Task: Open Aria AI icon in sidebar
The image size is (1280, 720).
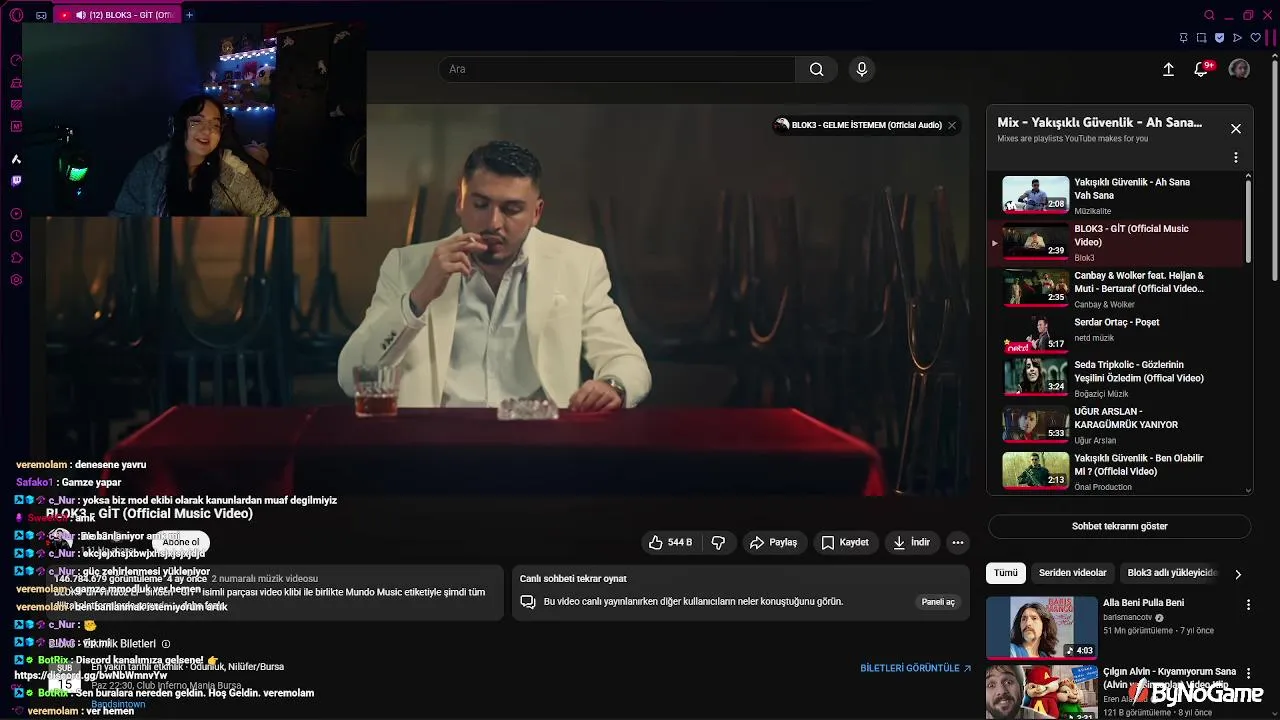Action: 16,159
